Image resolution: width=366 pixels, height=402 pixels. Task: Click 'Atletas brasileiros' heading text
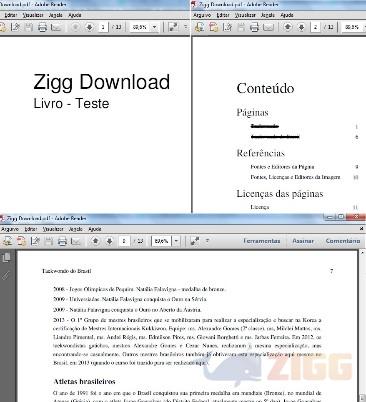pos(84,381)
